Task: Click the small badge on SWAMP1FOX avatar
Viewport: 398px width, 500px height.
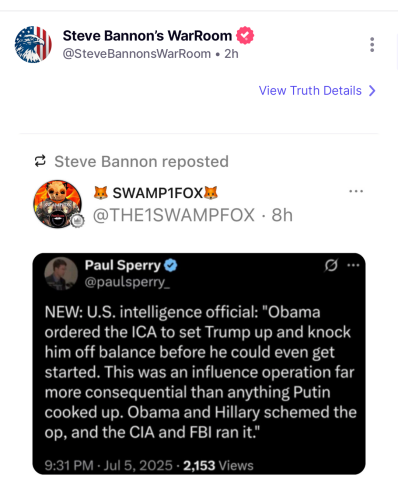Action: [78, 221]
